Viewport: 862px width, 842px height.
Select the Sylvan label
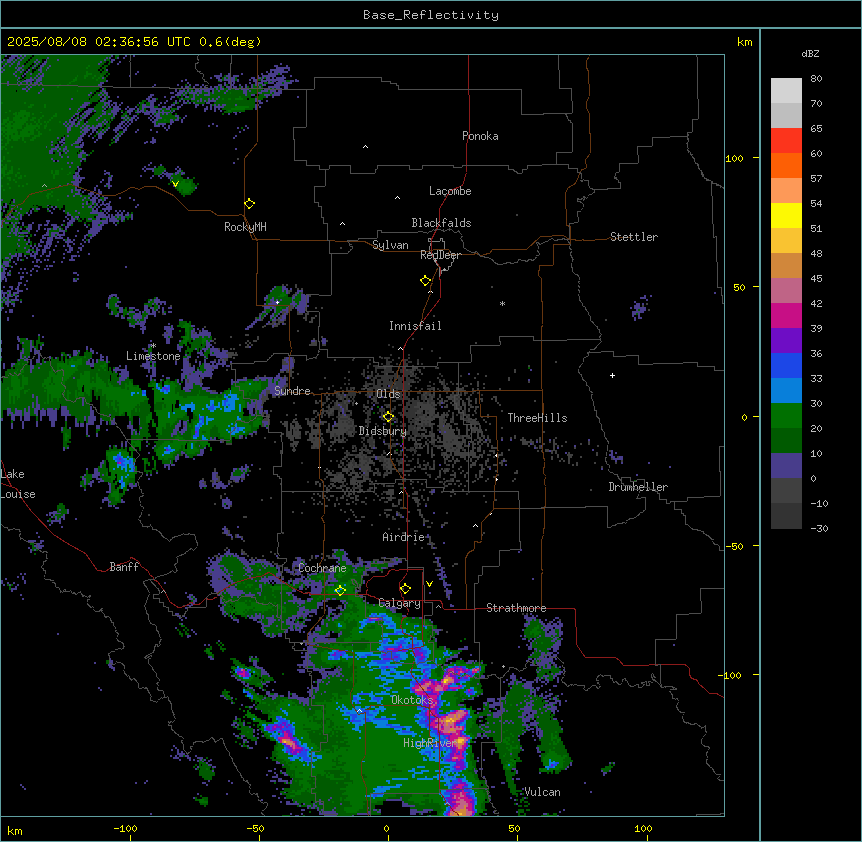tap(390, 245)
